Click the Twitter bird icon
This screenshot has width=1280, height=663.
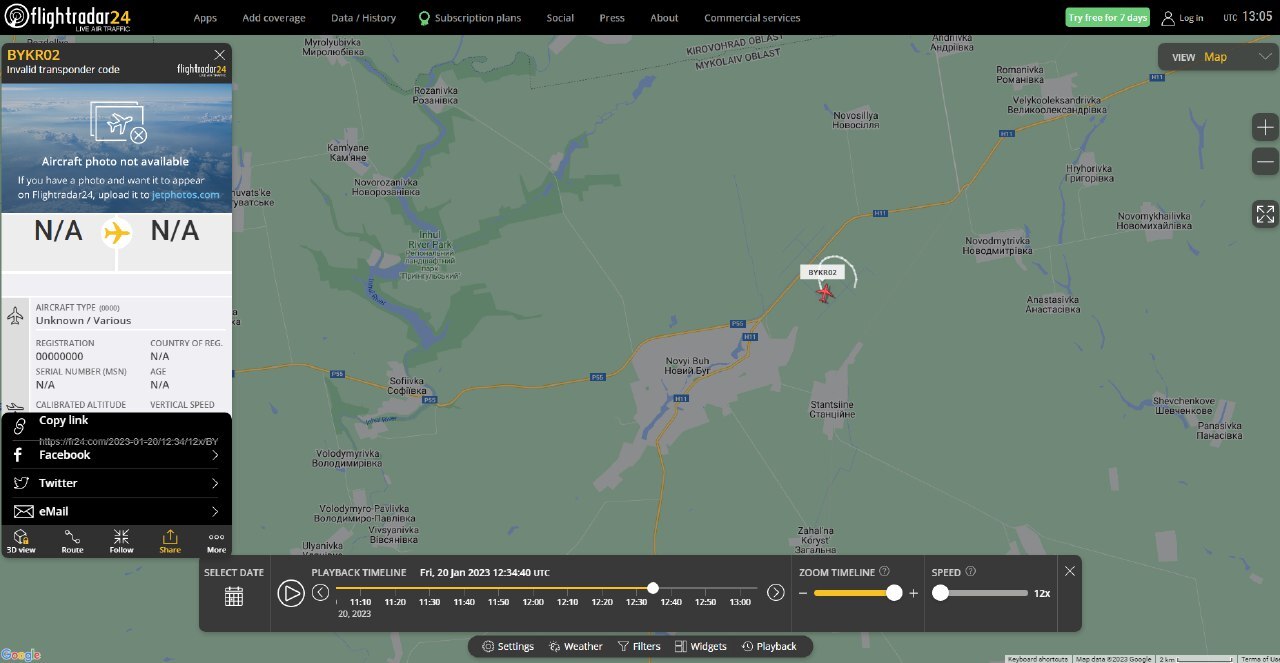click(x=20, y=483)
